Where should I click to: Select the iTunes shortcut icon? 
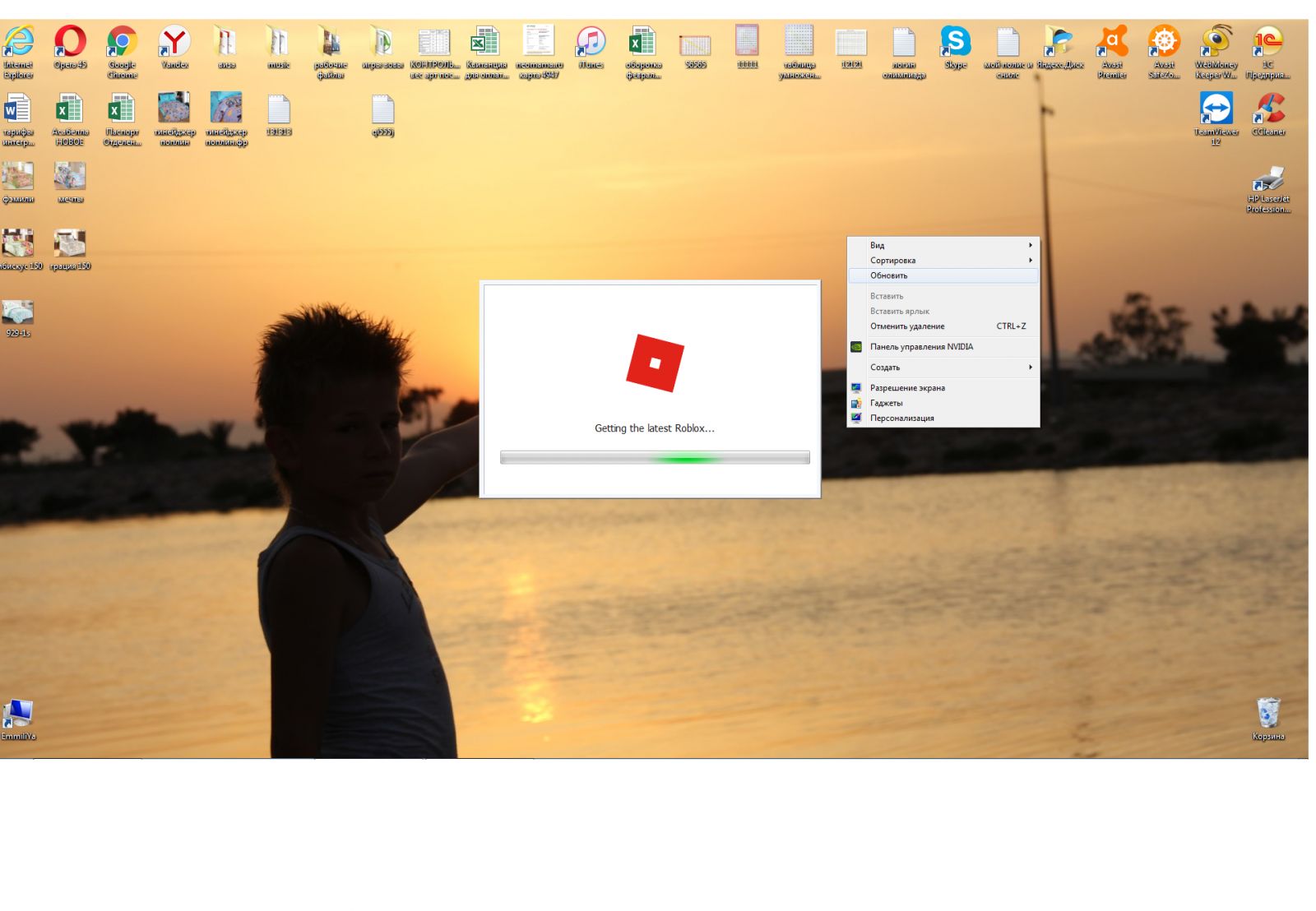coord(591,47)
